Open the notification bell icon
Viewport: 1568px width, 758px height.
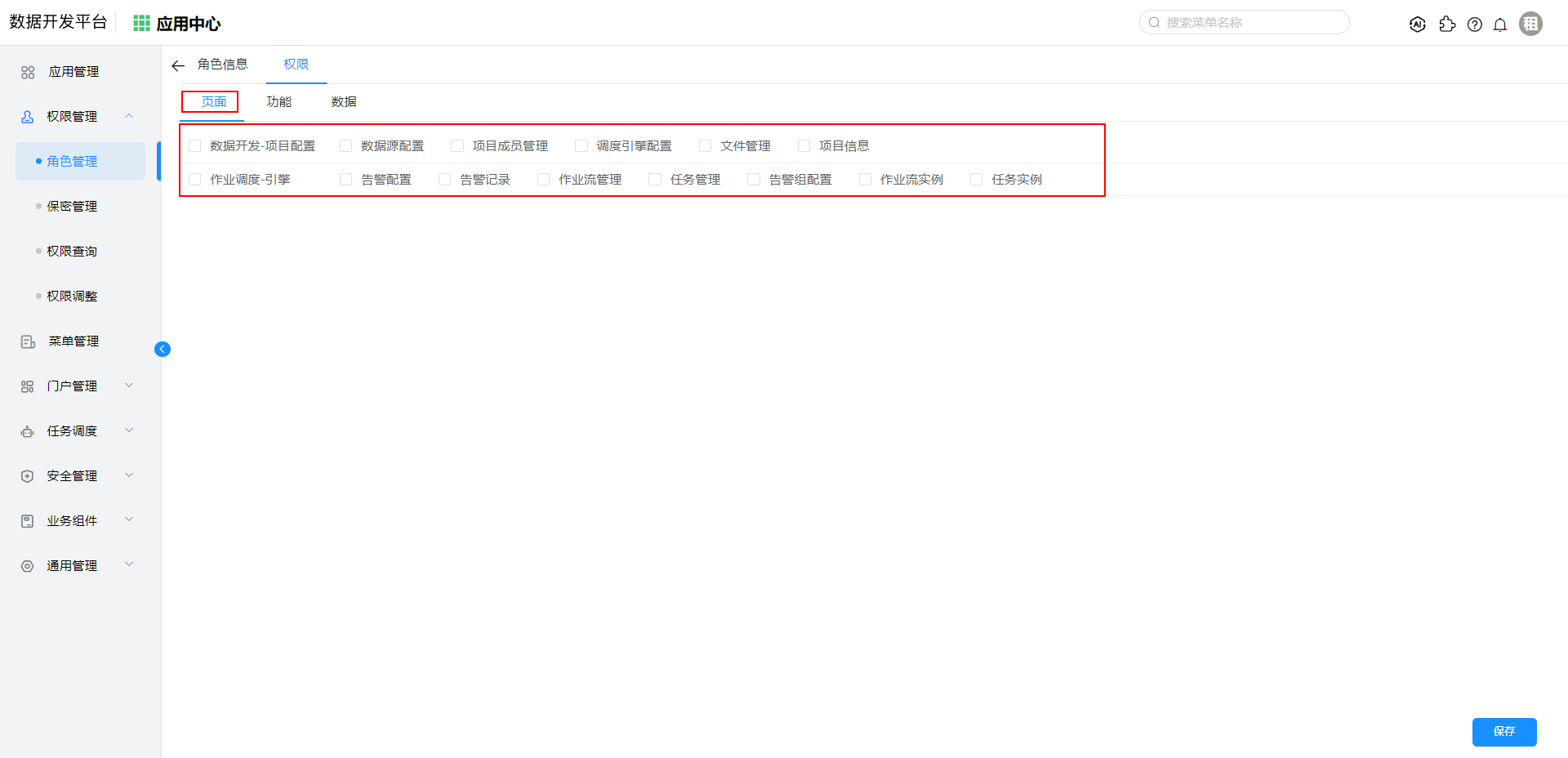(x=1499, y=25)
